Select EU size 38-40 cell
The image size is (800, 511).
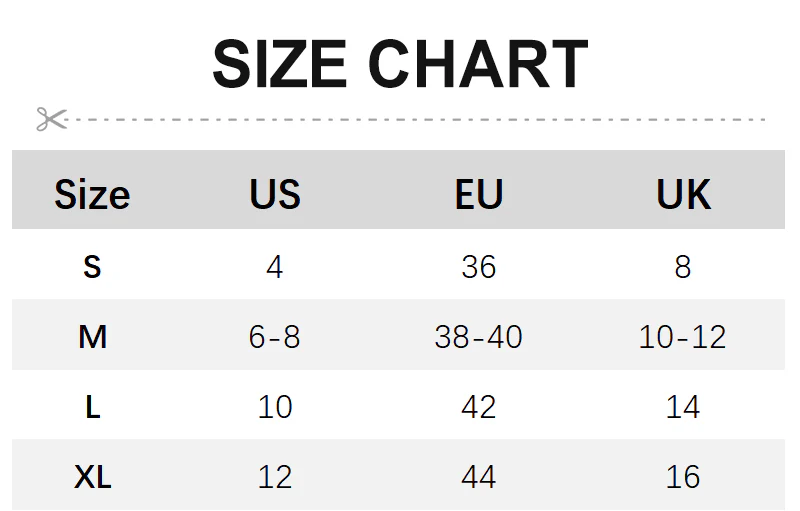click(478, 337)
